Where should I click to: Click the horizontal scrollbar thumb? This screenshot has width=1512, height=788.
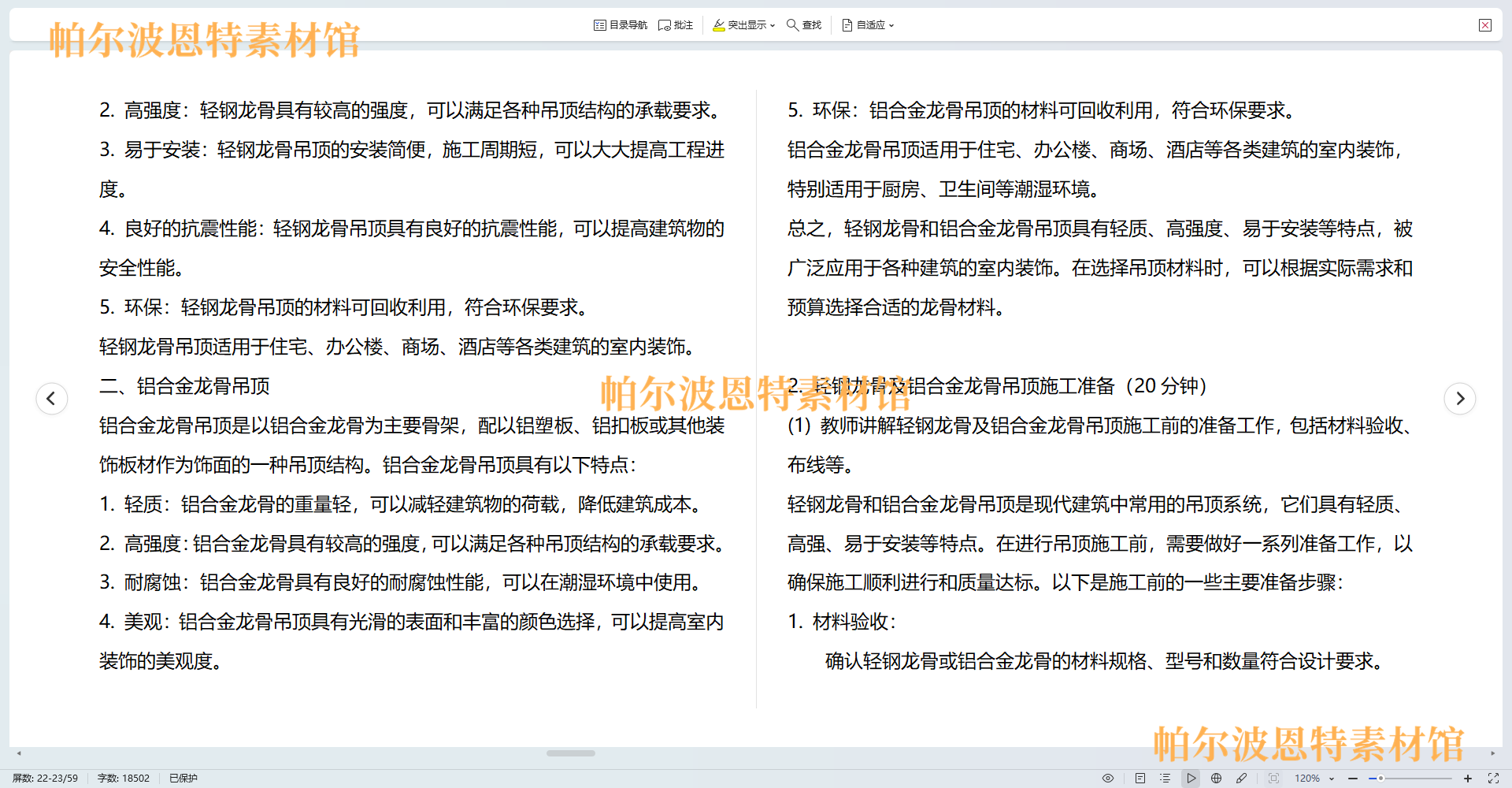point(571,753)
